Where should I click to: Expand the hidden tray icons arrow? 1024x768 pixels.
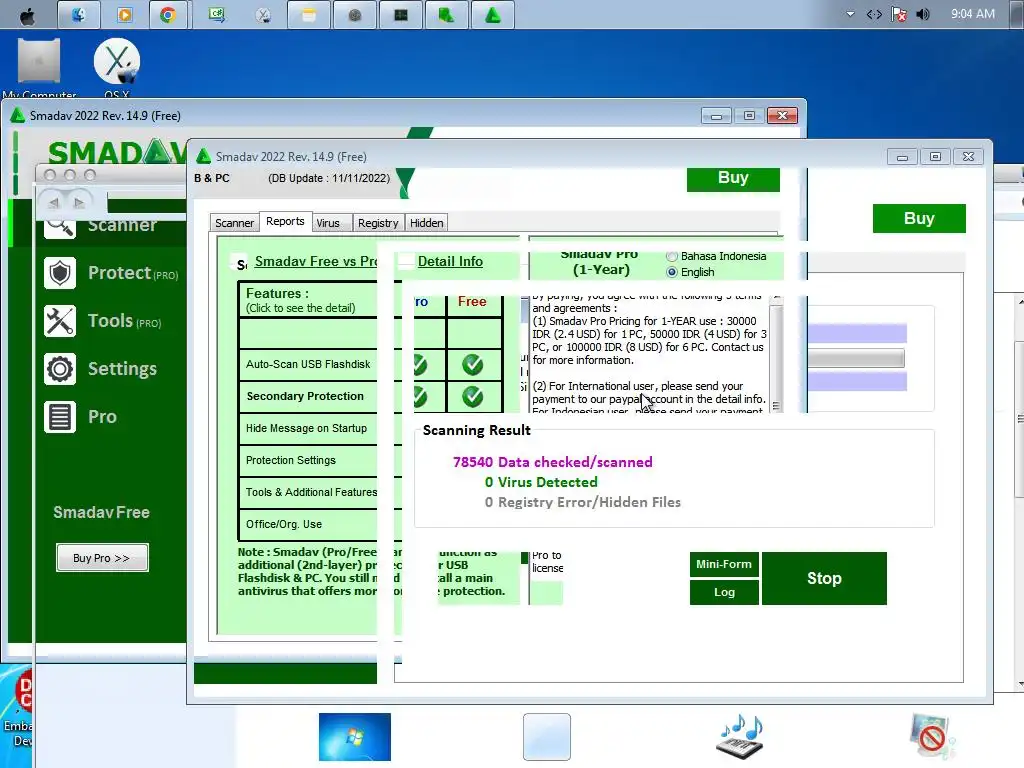click(850, 14)
